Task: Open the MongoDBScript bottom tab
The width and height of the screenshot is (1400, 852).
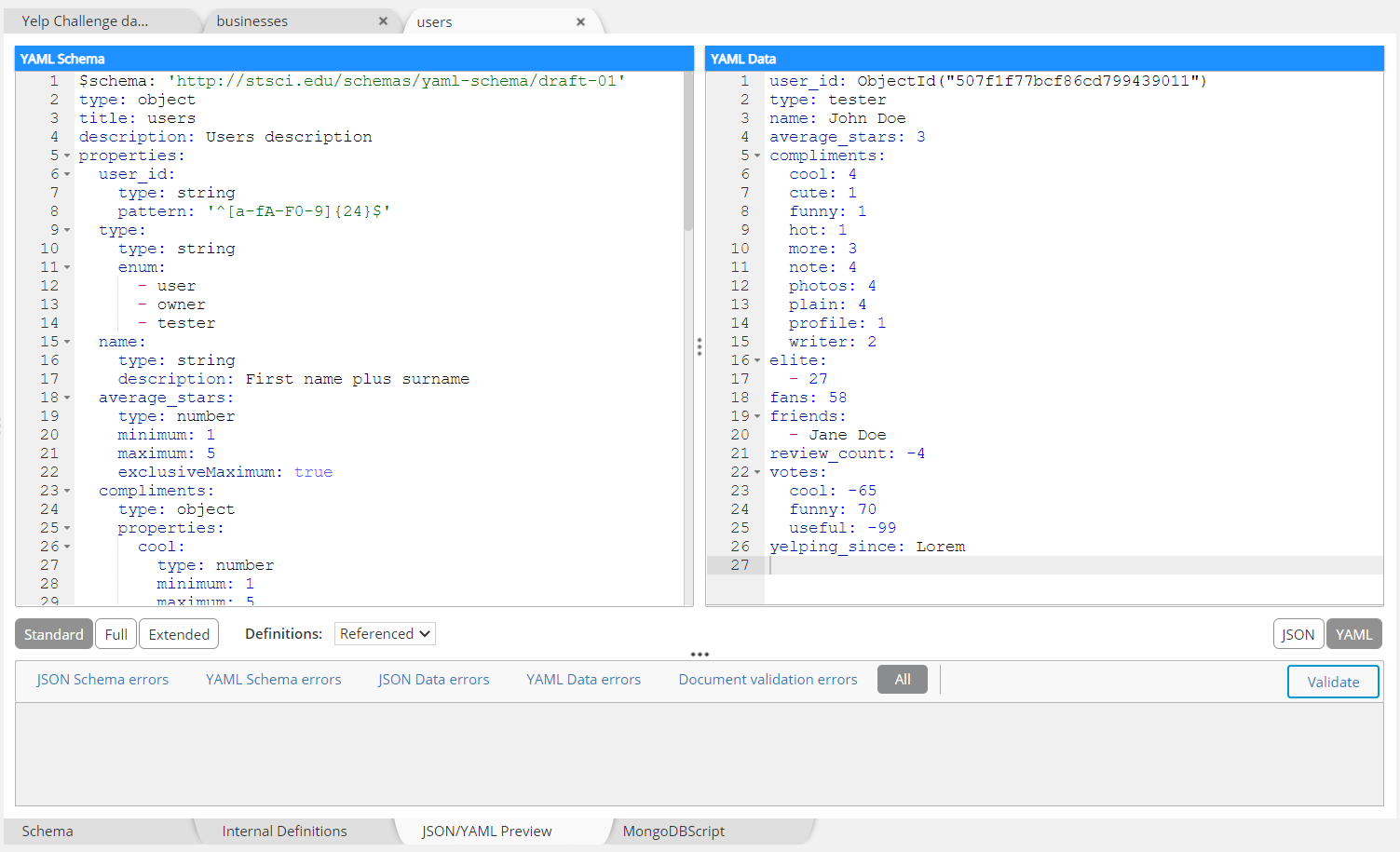Action: pyautogui.click(x=673, y=831)
